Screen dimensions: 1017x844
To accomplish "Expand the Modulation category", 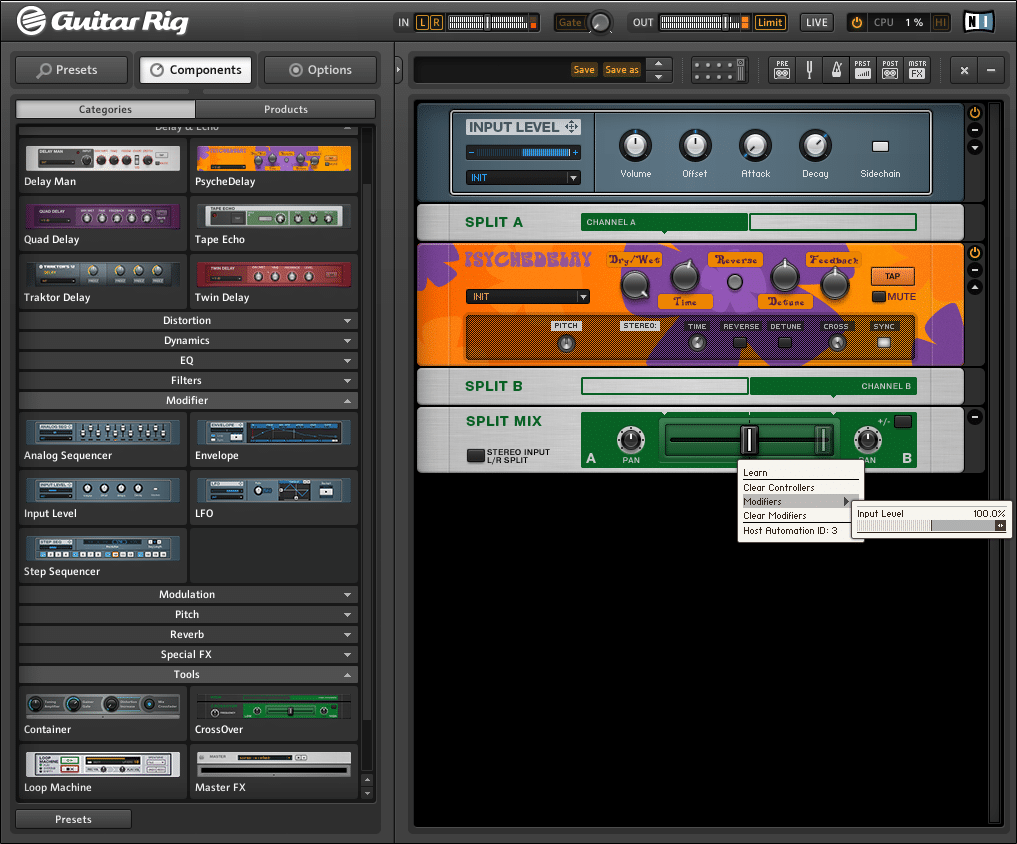I will click(188, 594).
